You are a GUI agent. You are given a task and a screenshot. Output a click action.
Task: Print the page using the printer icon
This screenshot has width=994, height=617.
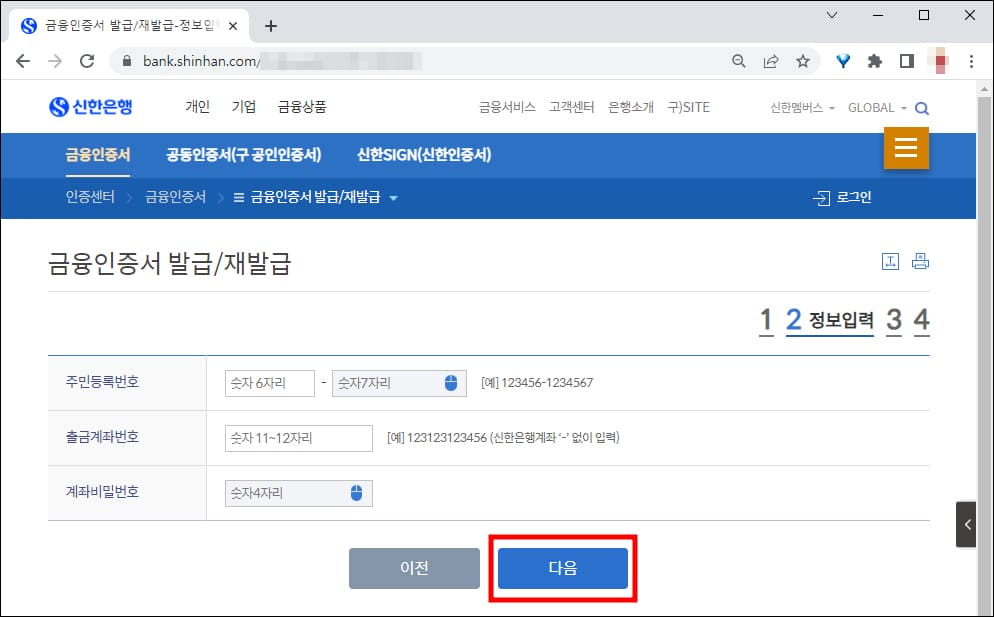pyautogui.click(x=920, y=260)
